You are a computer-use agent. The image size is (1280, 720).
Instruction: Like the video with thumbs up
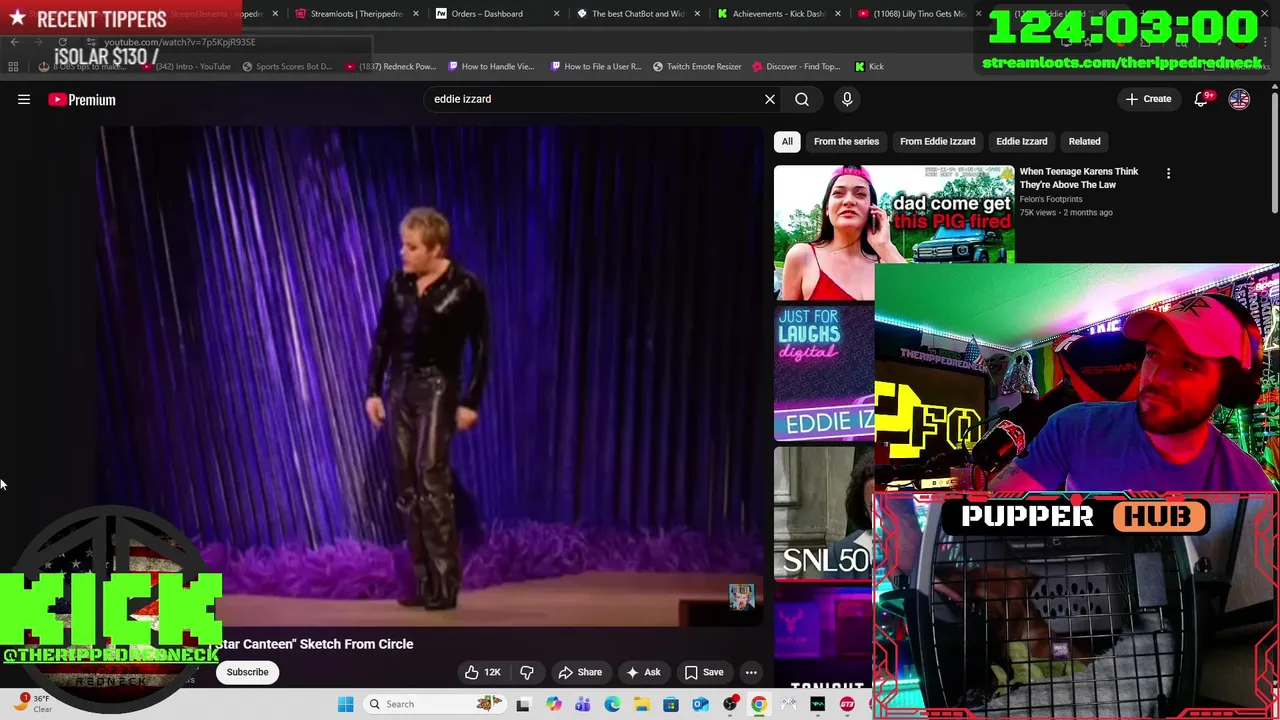click(x=482, y=672)
